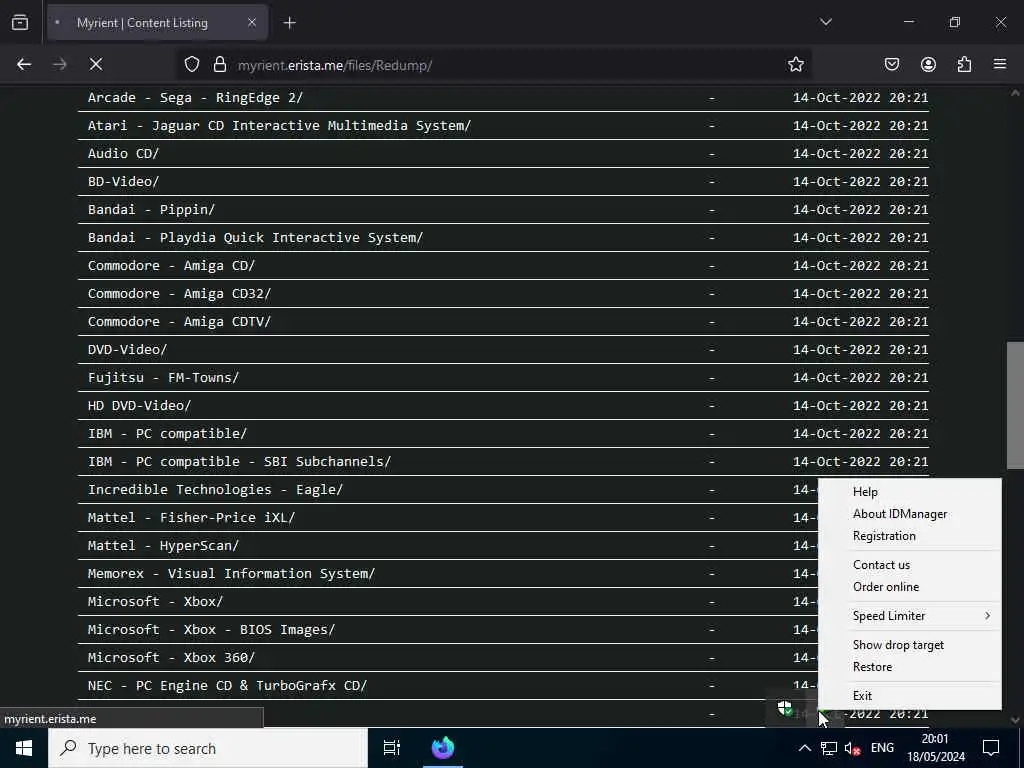Screen dimensions: 1024x768
Task: Open the Arcade - Sega - RingEdge 2 folder
Action: tap(195, 98)
